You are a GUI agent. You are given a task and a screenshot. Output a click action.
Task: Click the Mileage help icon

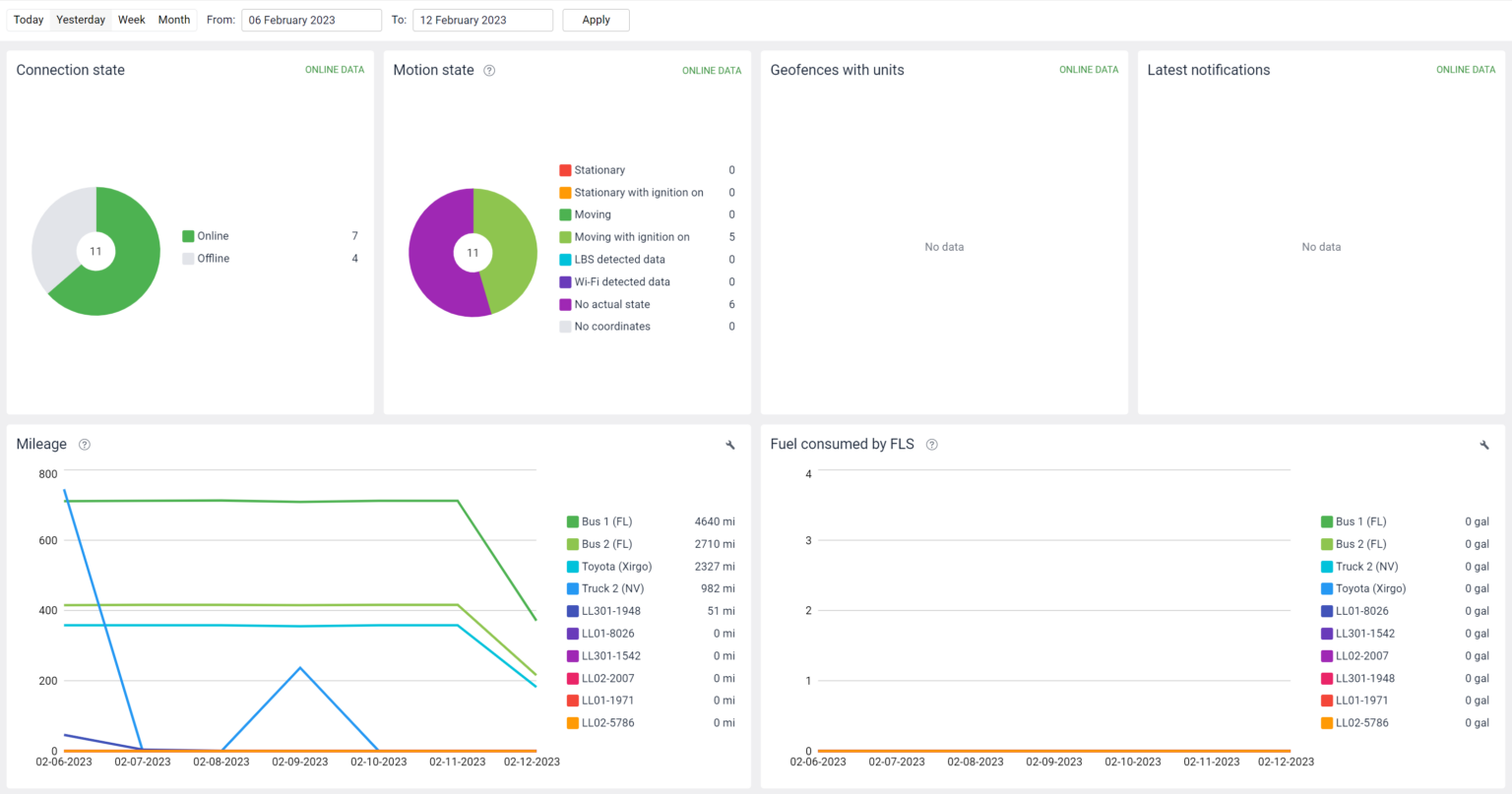(84, 444)
